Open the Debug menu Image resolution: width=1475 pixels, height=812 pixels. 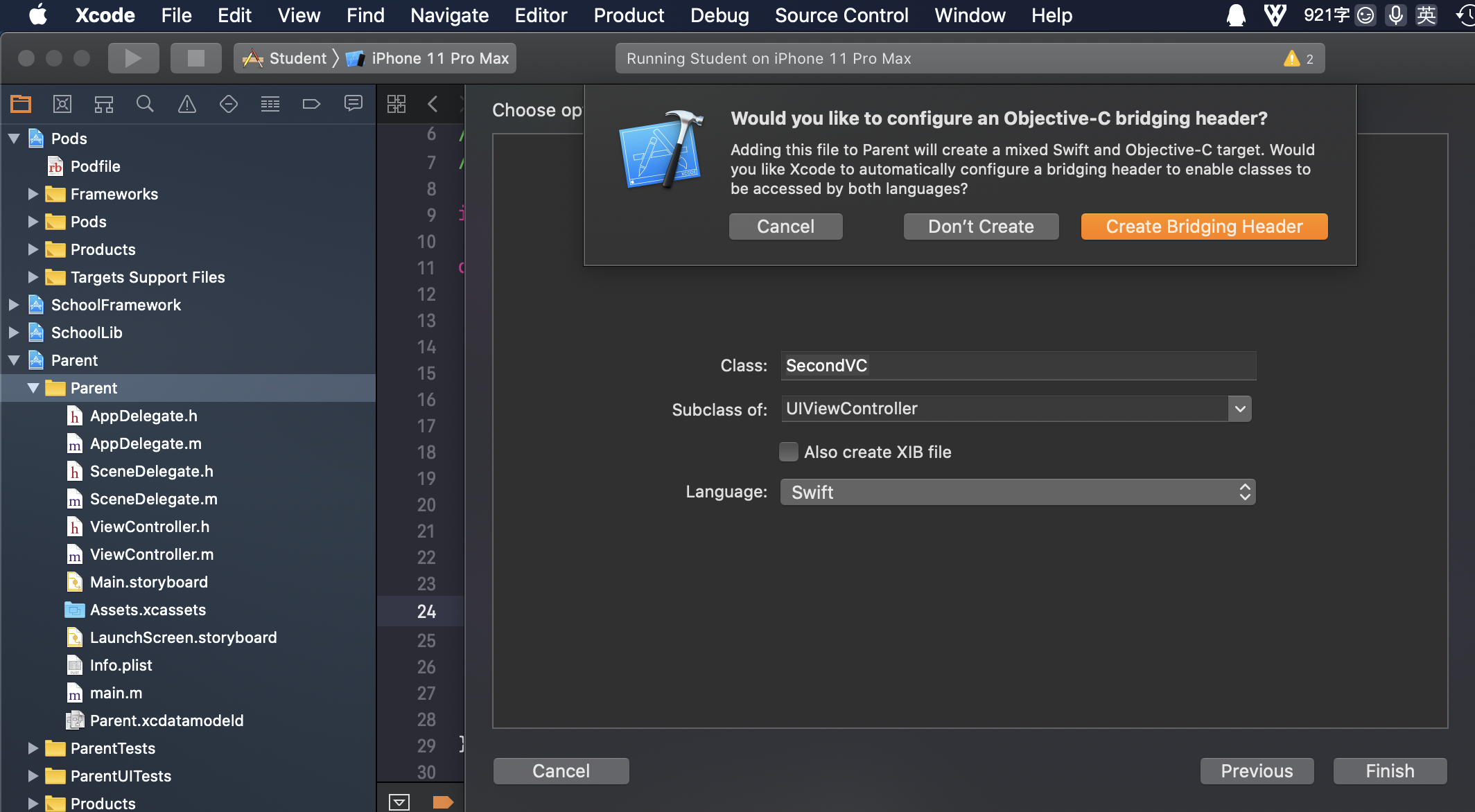[719, 15]
